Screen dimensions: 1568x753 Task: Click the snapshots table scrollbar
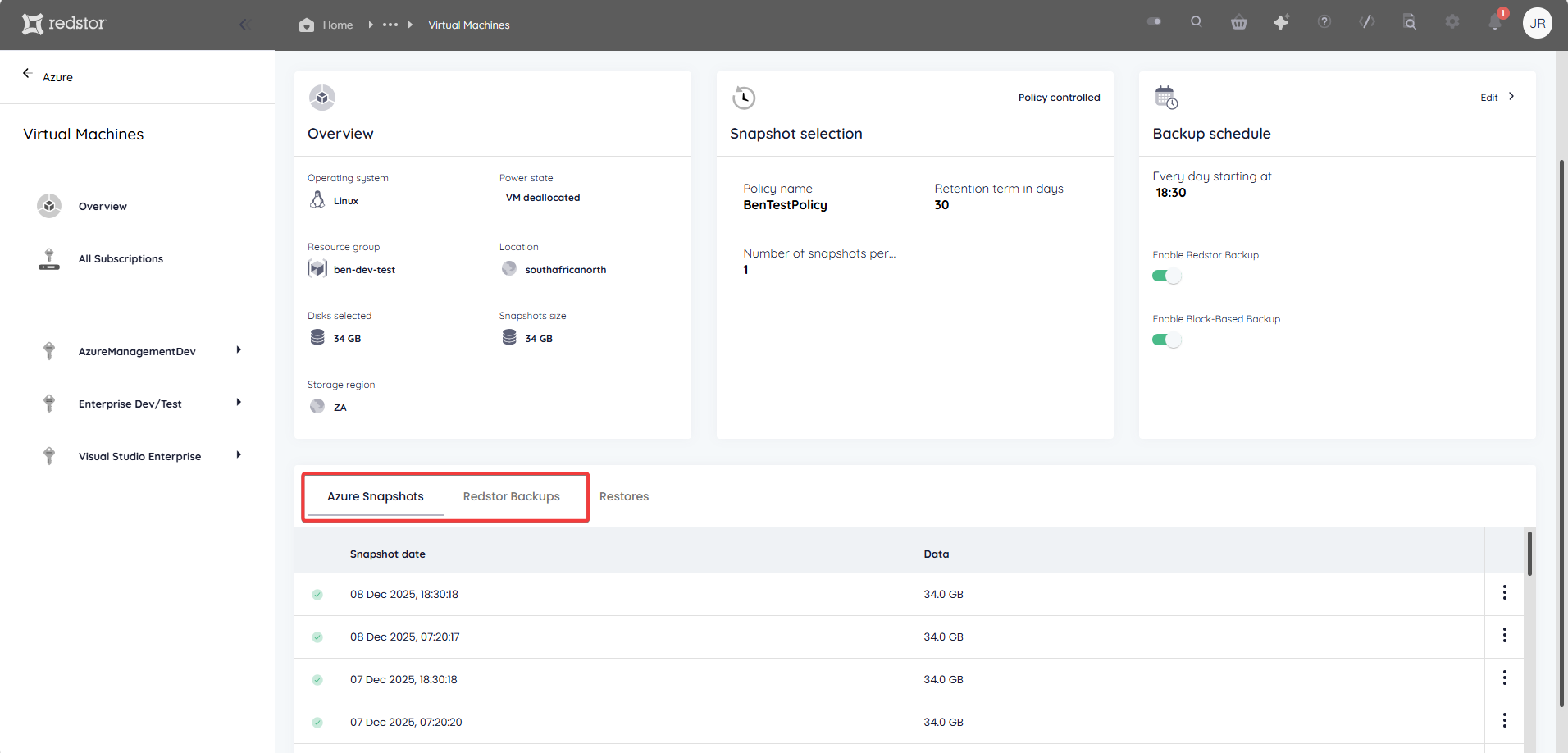pos(1529,554)
